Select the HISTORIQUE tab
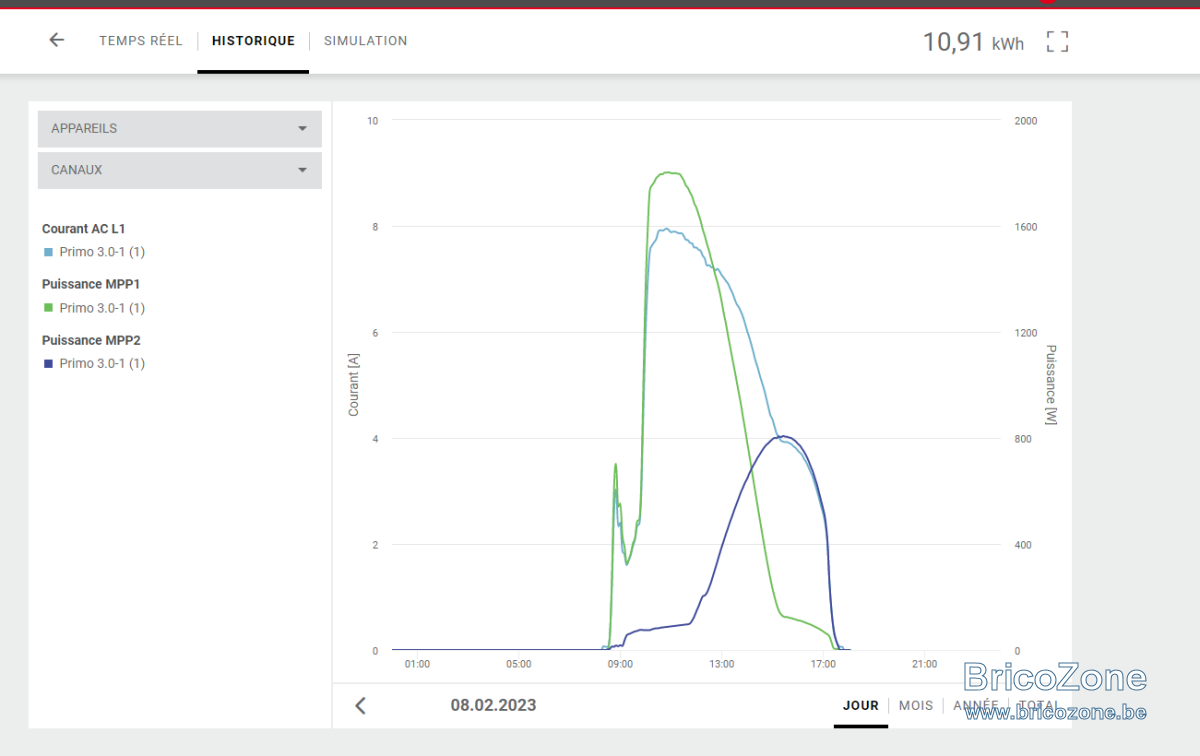The image size is (1200, 756). pos(253,41)
